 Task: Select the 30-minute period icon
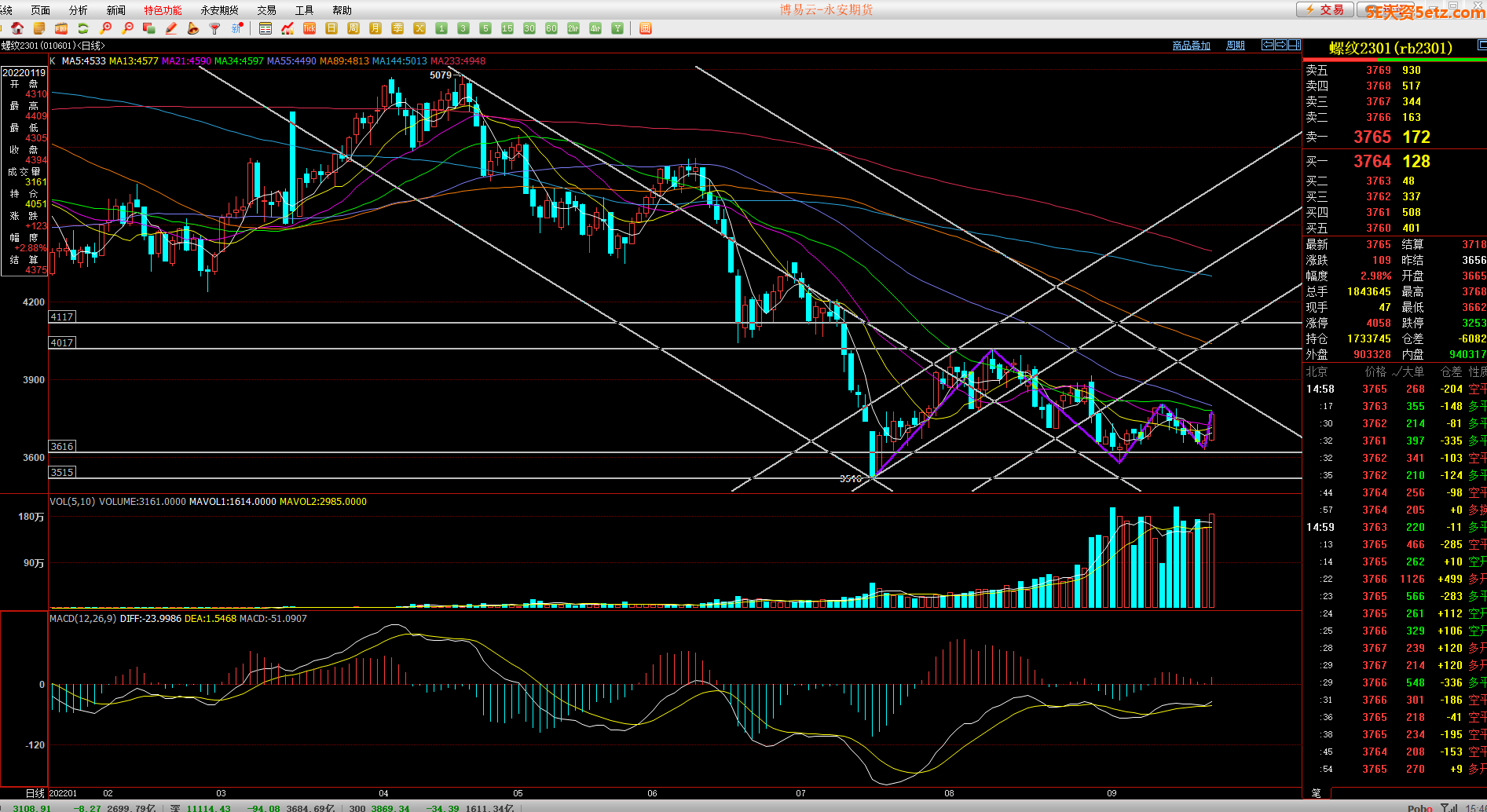pyautogui.click(x=529, y=28)
